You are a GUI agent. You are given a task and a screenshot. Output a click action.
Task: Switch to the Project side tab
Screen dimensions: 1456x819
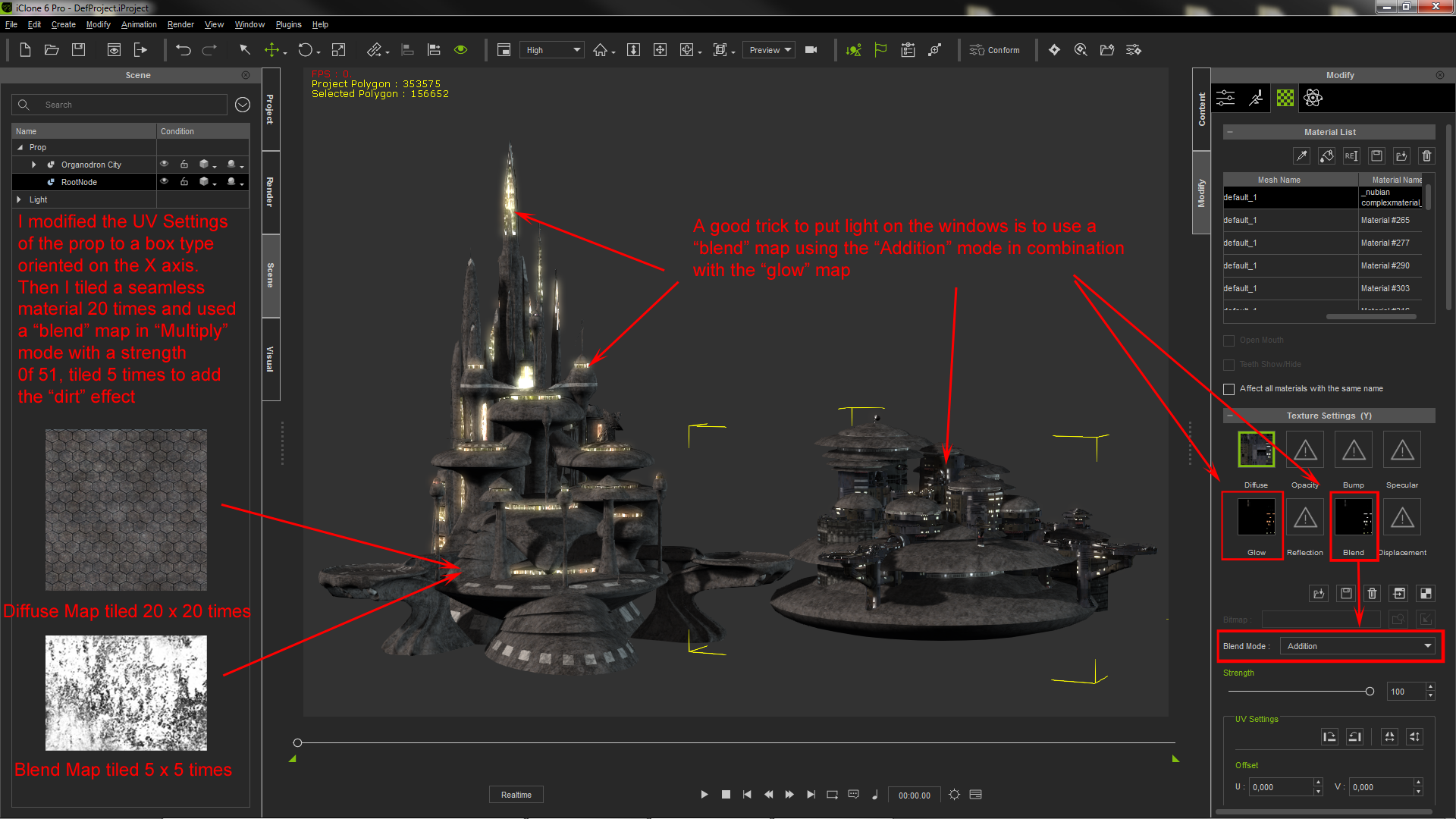(x=271, y=109)
